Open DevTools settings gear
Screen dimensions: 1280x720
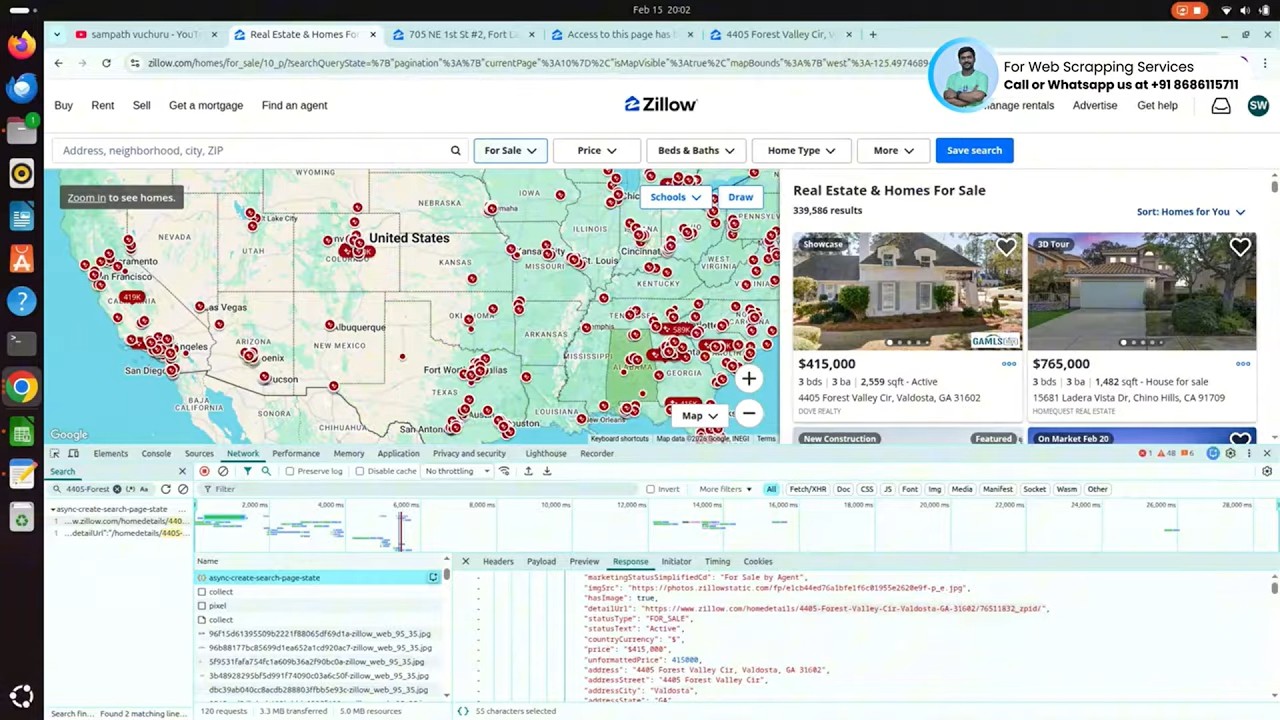click(x=1231, y=453)
